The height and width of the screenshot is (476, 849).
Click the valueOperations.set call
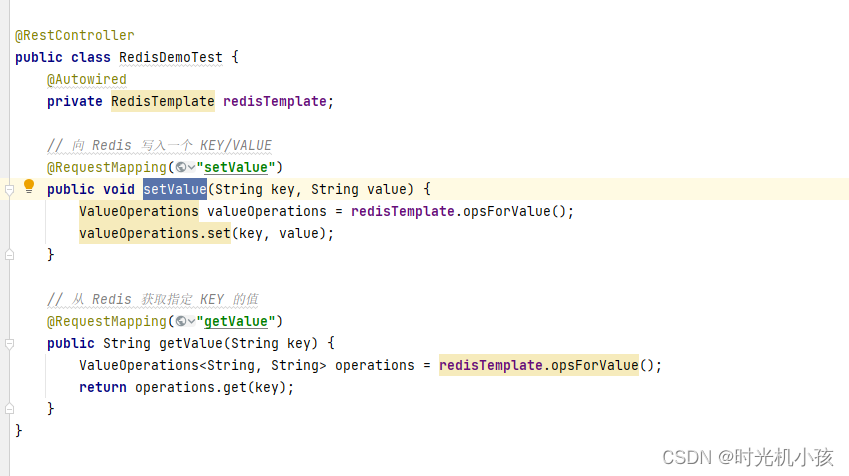[155, 233]
